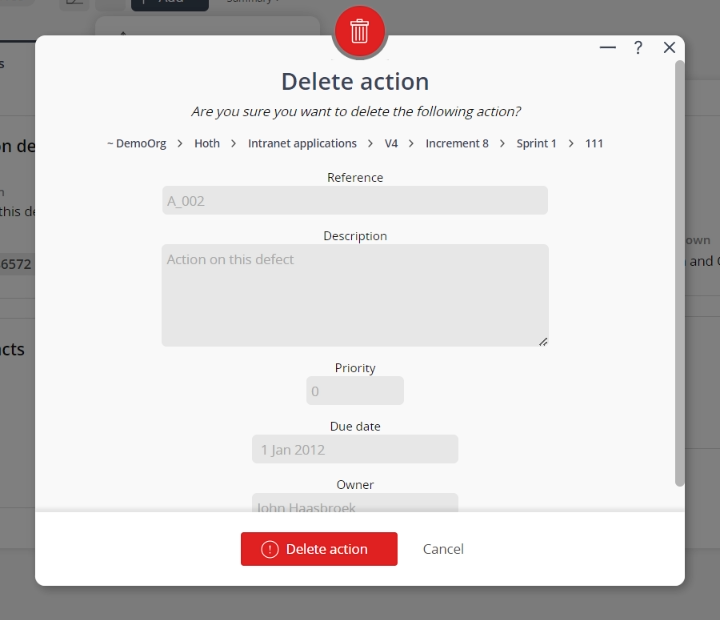Click the Due date field 1 Jan 2012
Viewport: 720px width, 620px height.
point(355,449)
